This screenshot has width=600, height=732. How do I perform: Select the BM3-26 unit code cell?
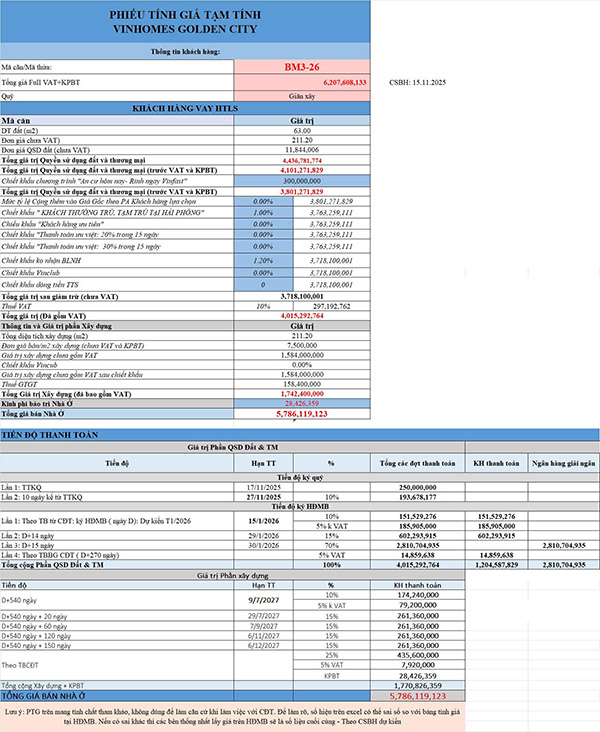[x=301, y=66]
